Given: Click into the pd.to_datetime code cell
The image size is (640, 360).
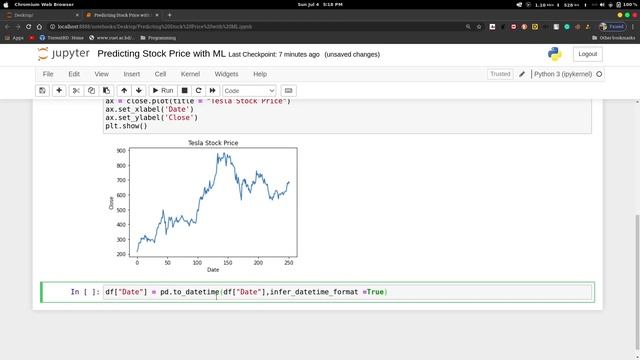Looking at the screenshot, I should coord(347,292).
